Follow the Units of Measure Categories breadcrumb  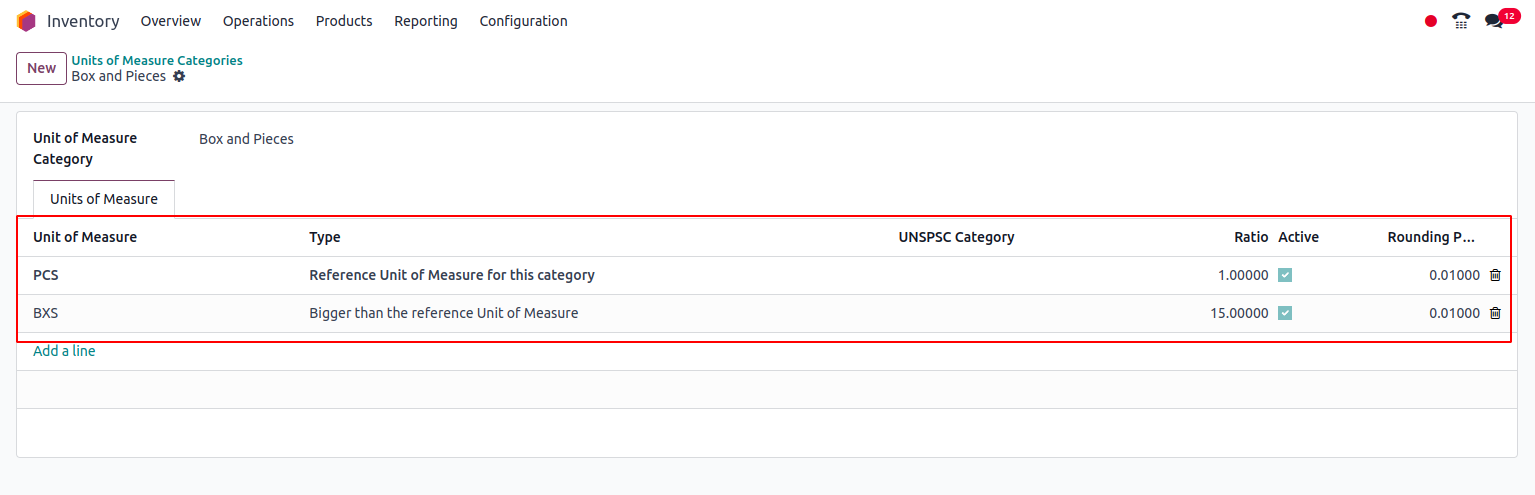coord(157,60)
